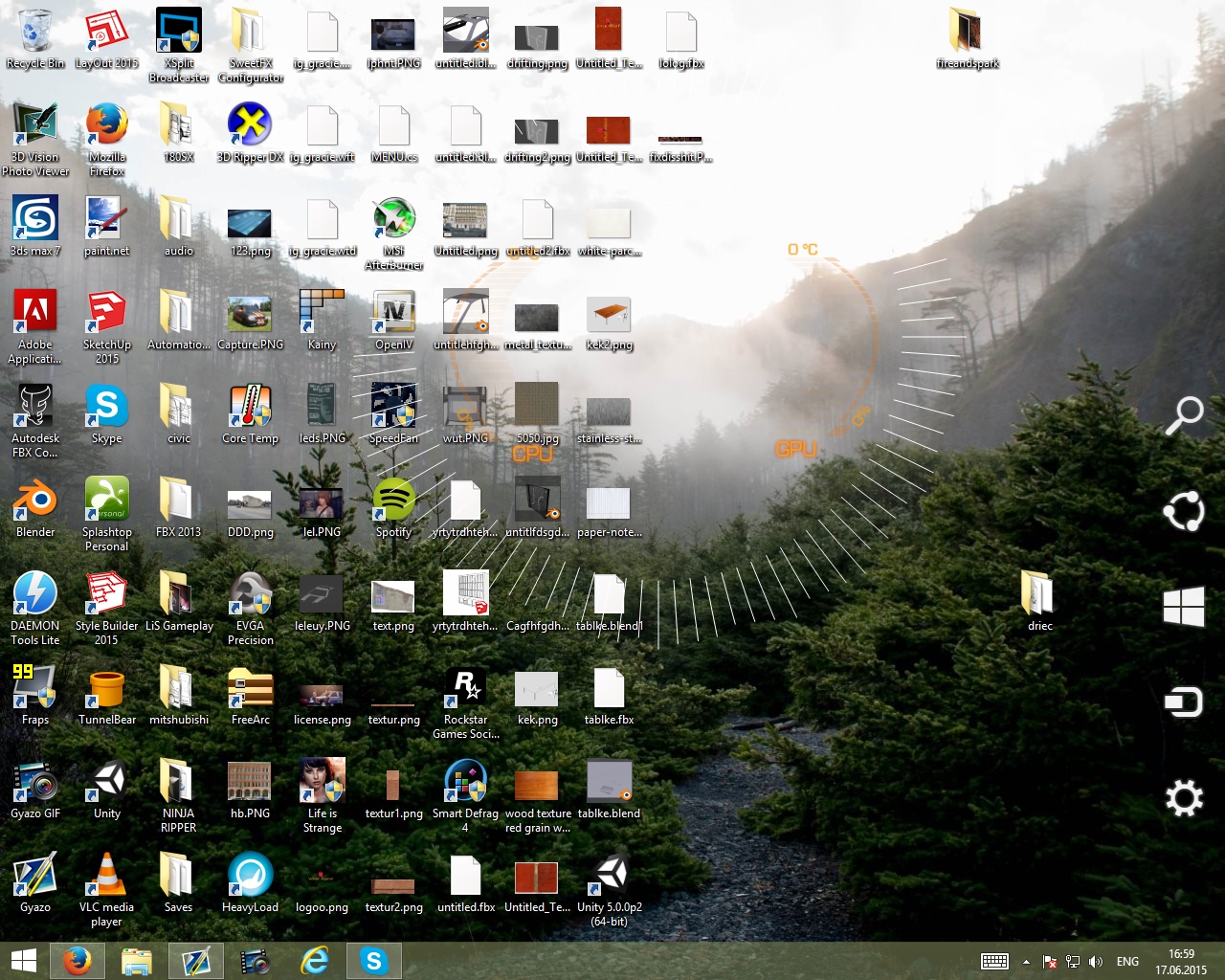Open the Search charm
The width and height of the screenshot is (1225, 980).
pyautogui.click(x=1184, y=415)
